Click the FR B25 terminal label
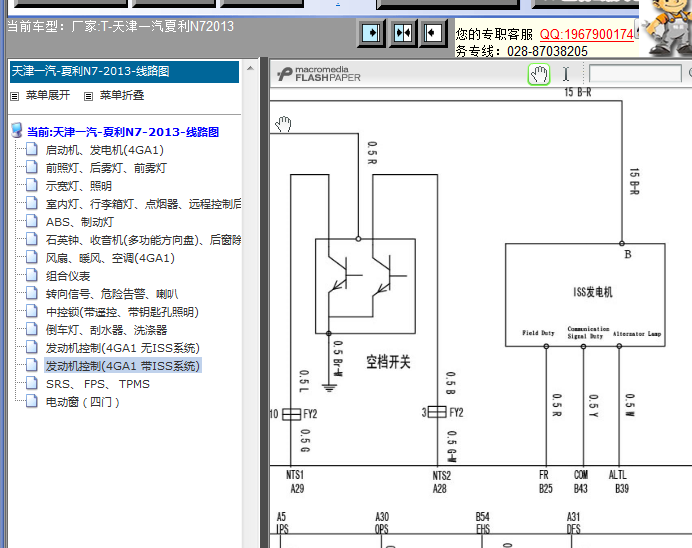 545,481
